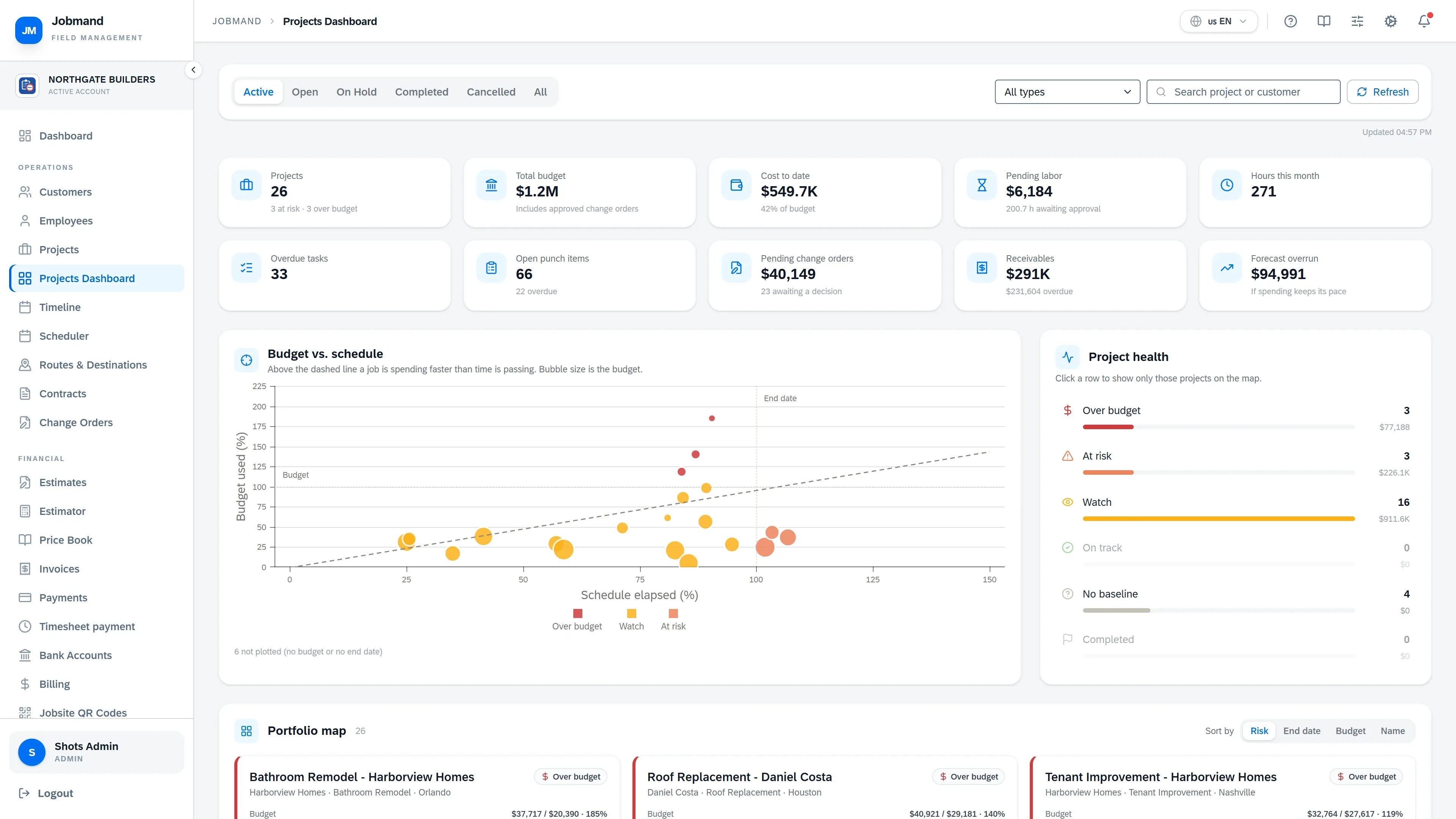
Task: Click the Project health pulse icon
Action: [1068, 357]
